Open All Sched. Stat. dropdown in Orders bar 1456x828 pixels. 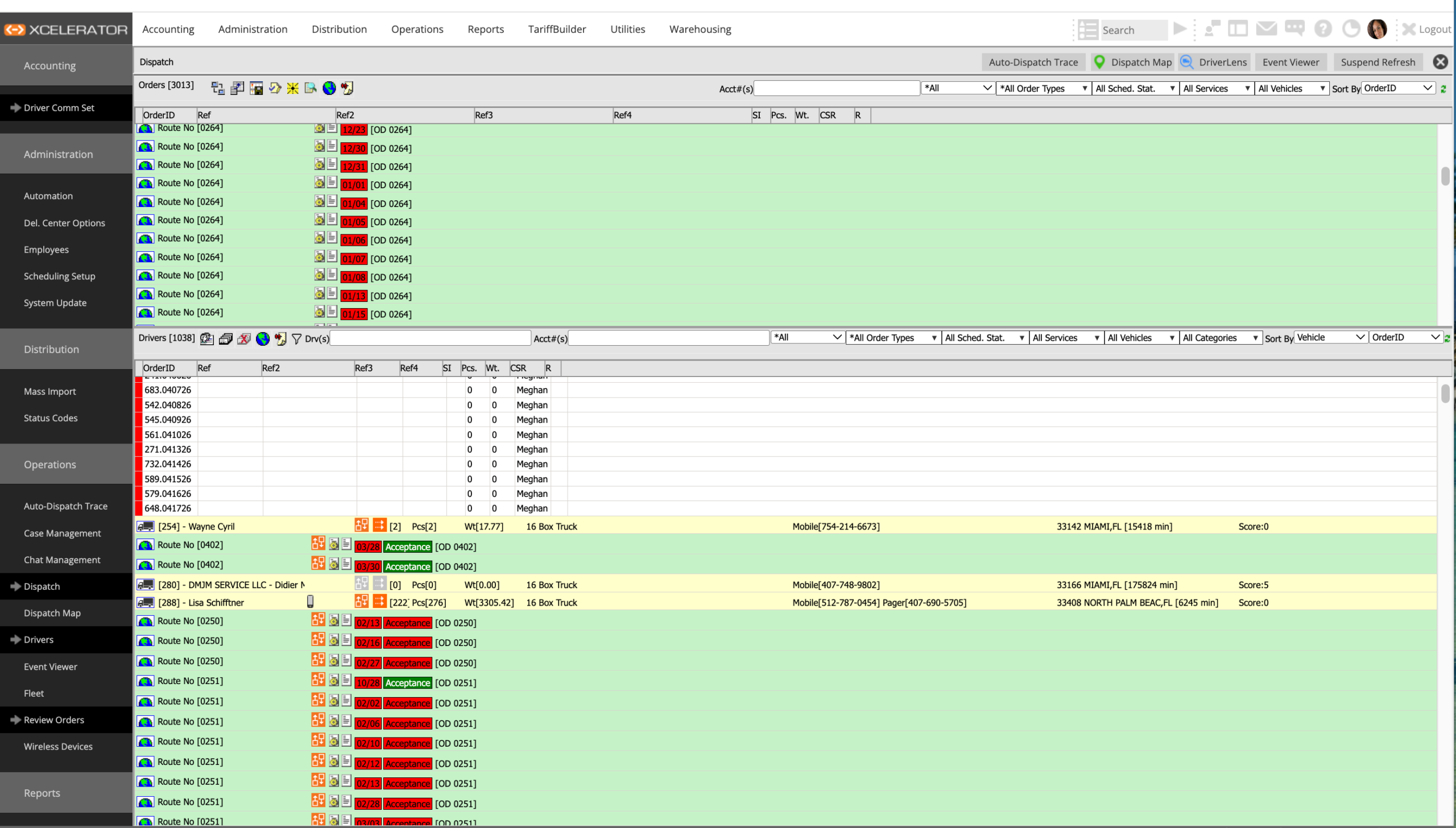click(1135, 88)
